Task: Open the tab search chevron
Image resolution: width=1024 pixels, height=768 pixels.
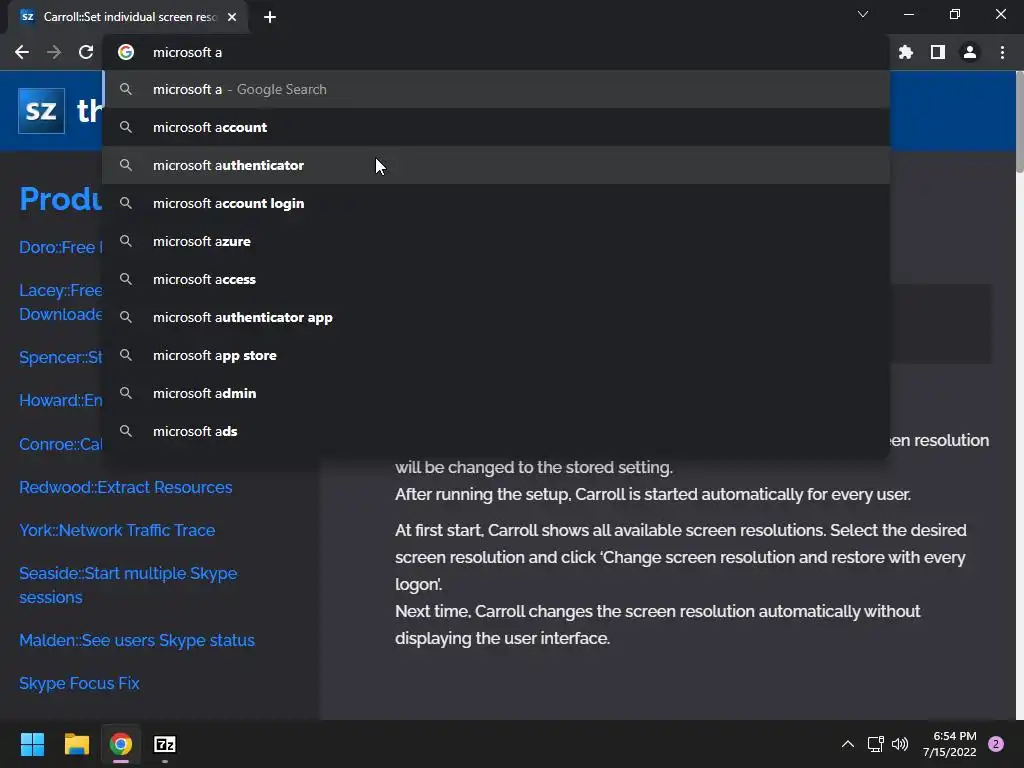Action: click(x=863, y=14)
